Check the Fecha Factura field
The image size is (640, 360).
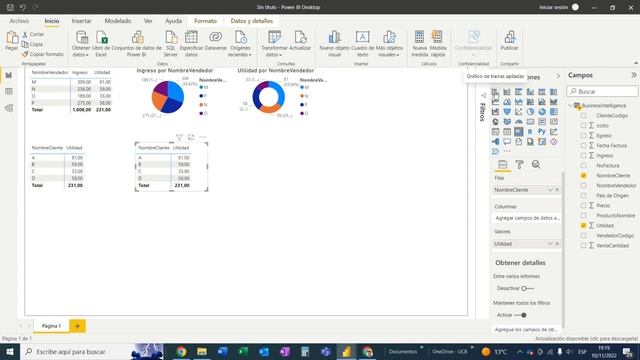[x=583, y=145]
